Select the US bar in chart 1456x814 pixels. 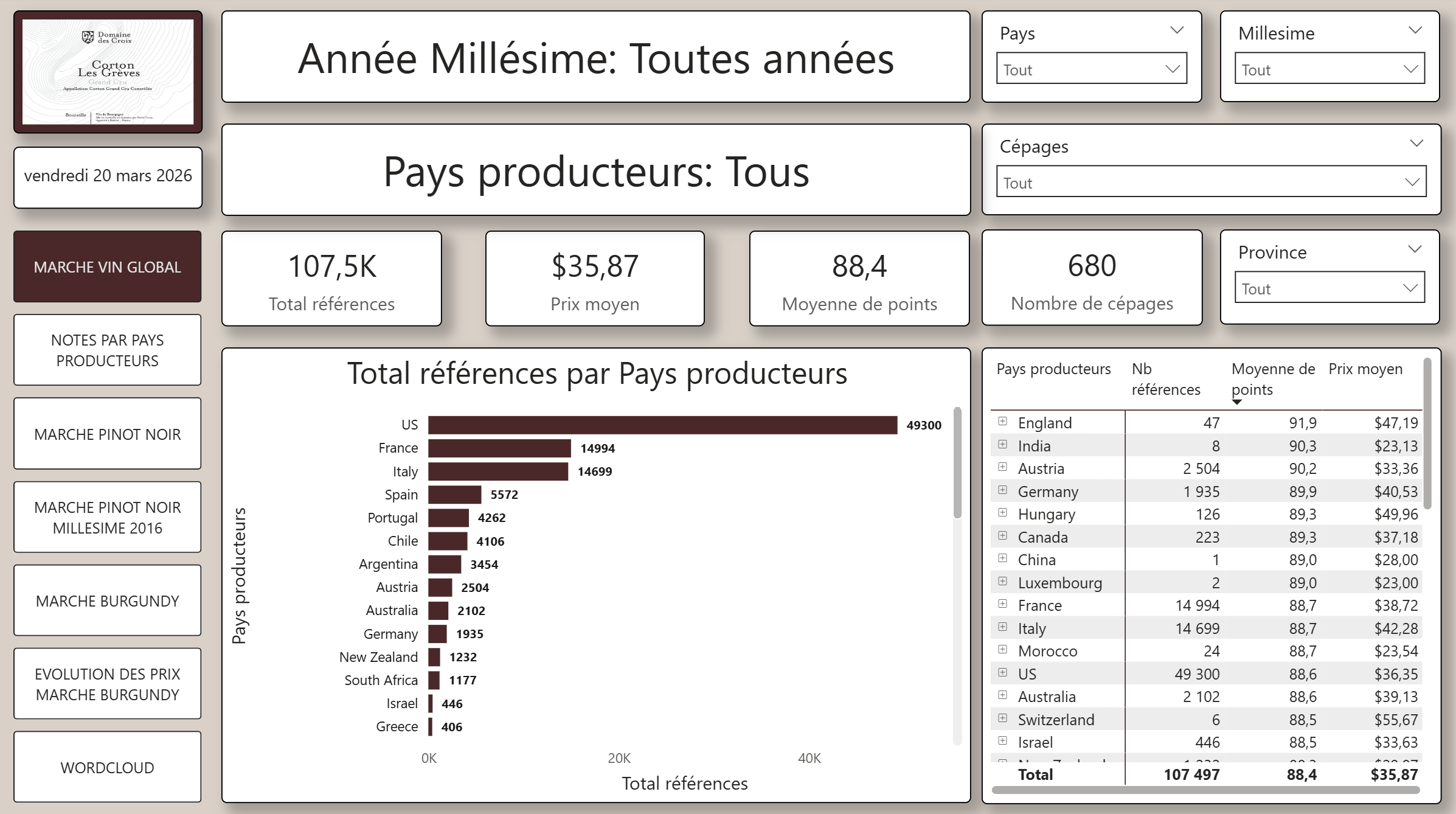[662, 425]
